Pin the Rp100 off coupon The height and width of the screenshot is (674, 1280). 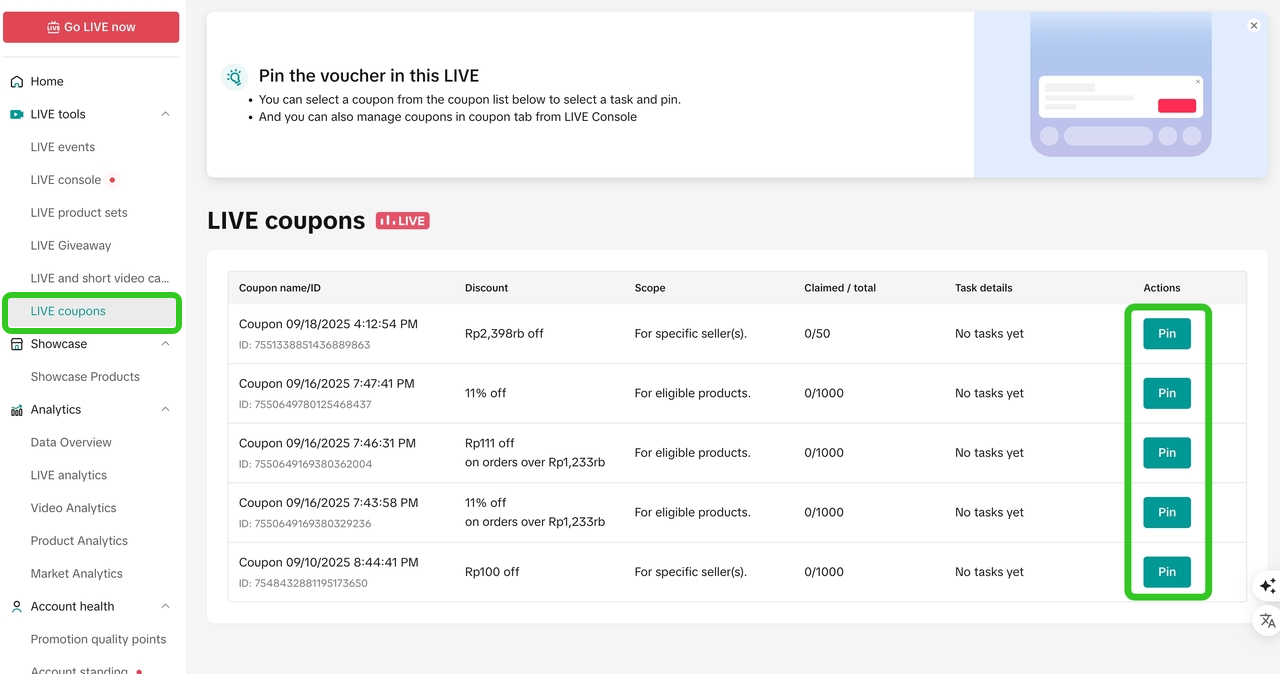pyautogui.click(x=1167, y=572)
